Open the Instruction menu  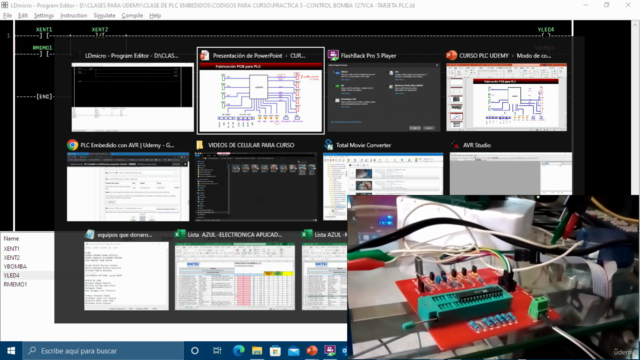pos(73,16)
